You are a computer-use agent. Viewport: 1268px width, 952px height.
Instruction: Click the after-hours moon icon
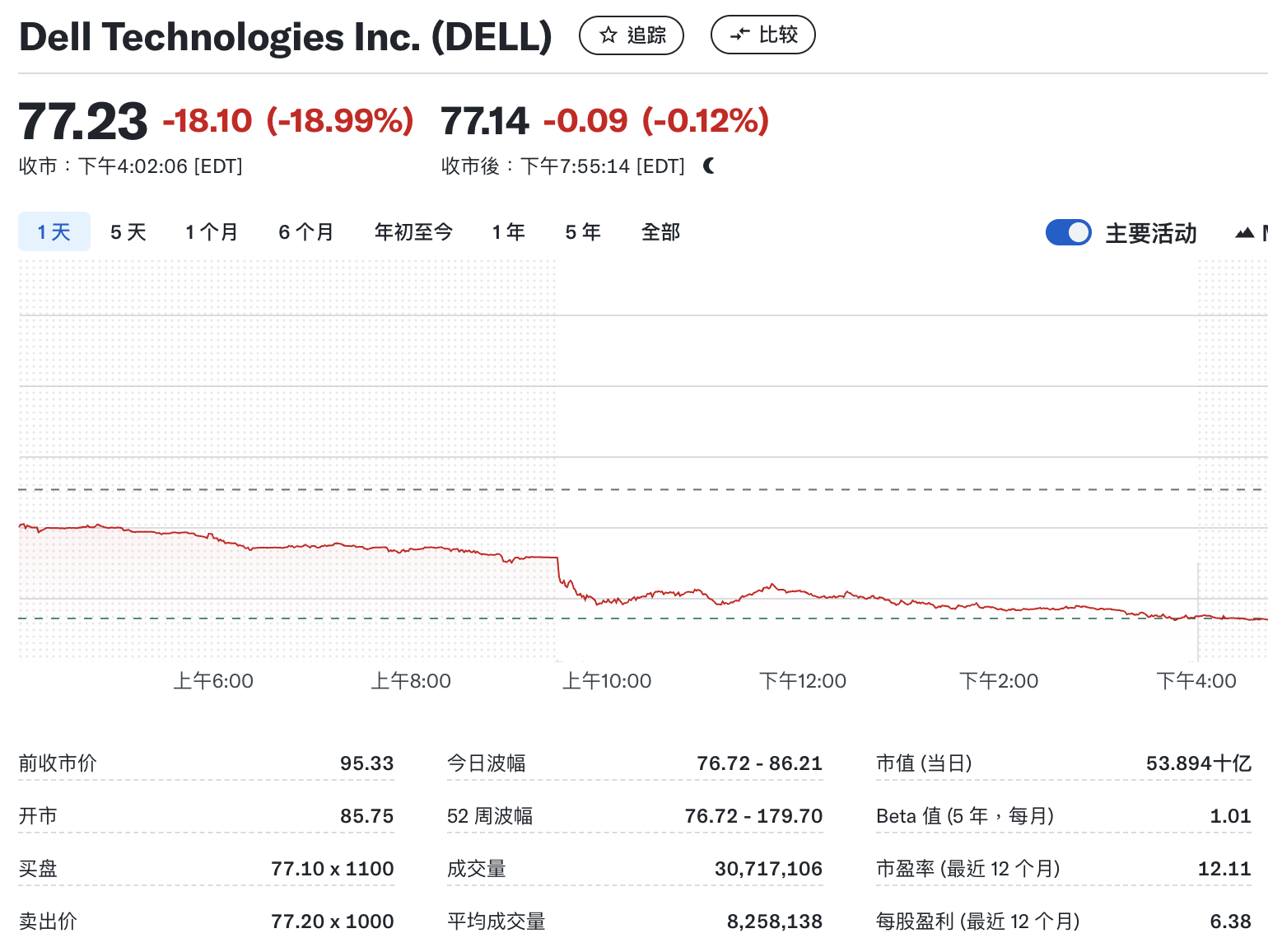click(x=709, y=166)
